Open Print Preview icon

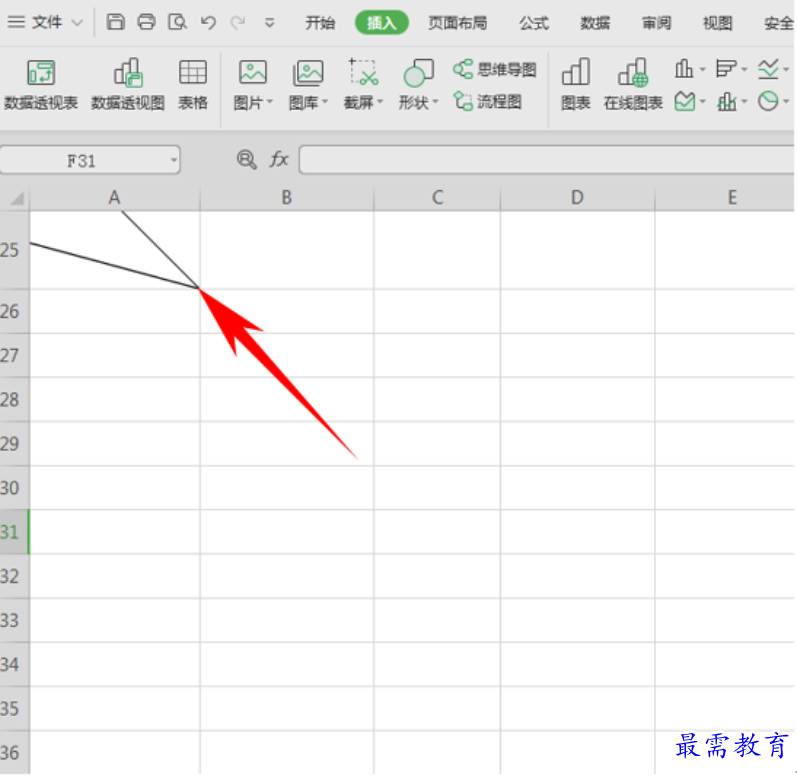(x=177, y=22)
